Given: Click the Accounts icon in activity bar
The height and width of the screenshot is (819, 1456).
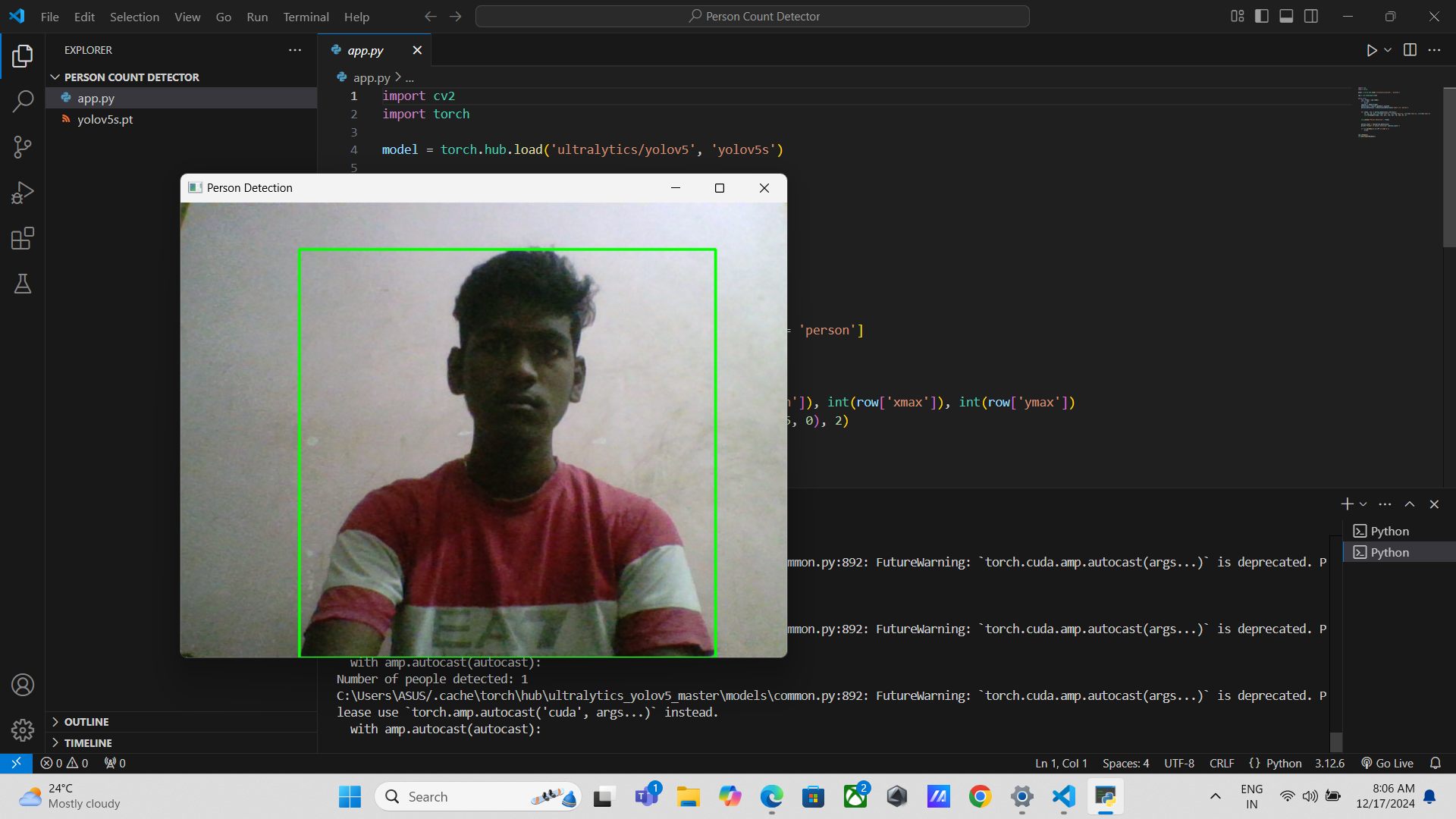Looking at the screenshot, I should 23,684.
